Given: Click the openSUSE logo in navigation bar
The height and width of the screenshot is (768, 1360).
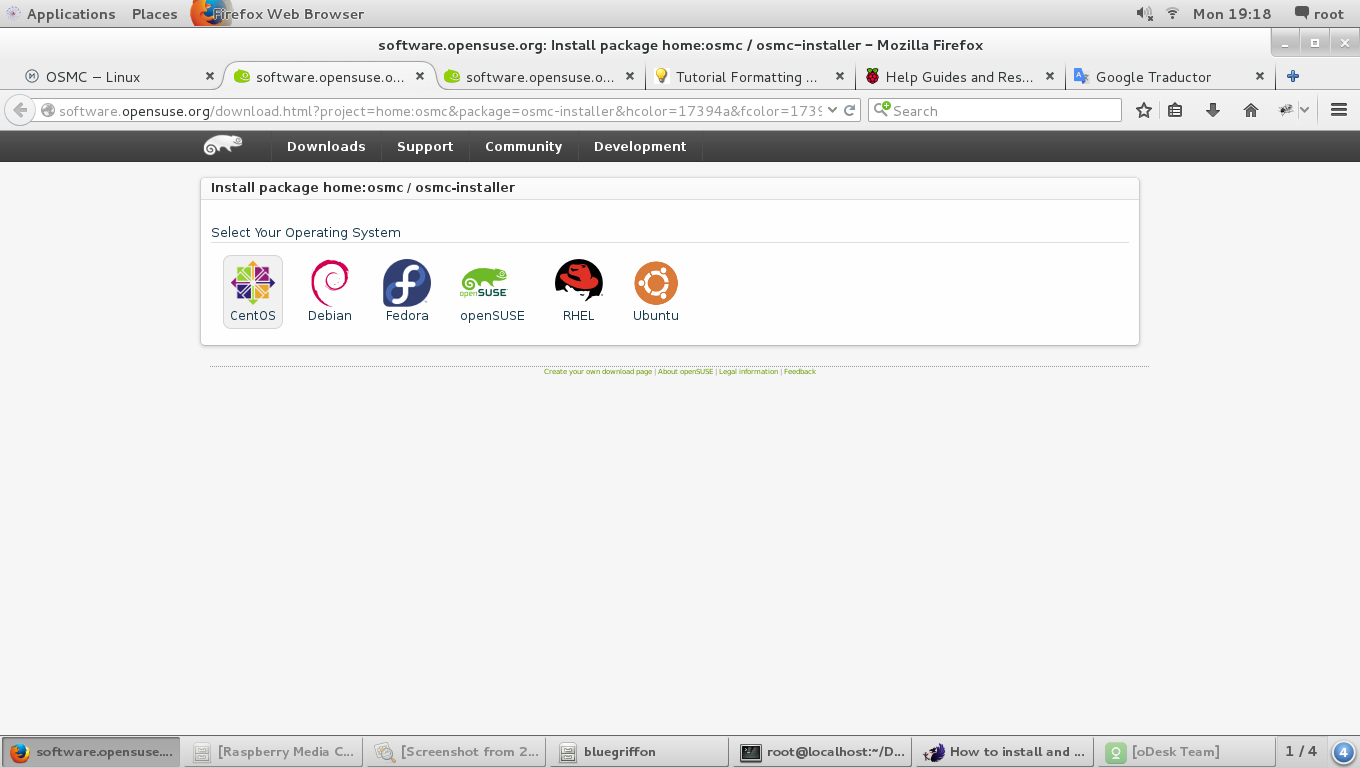Looking at the screenshot, I should 223,146.
